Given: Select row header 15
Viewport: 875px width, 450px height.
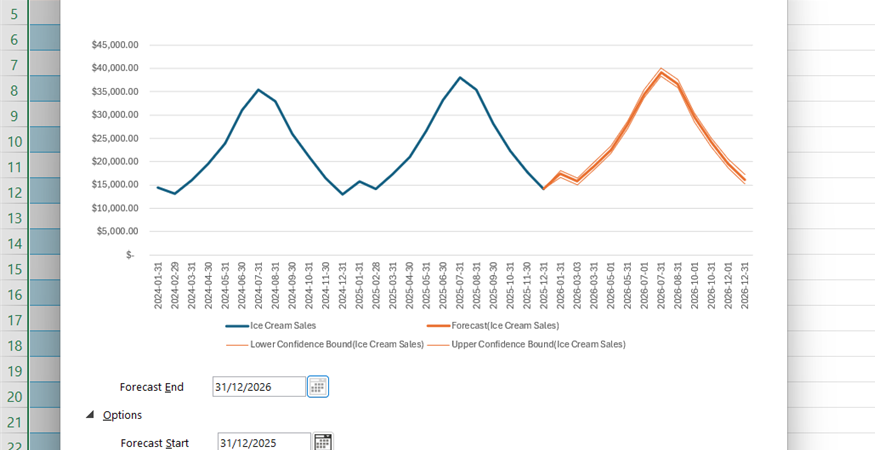Looking at the screenshot, I should pyautogui.click(x=14, y=269).
